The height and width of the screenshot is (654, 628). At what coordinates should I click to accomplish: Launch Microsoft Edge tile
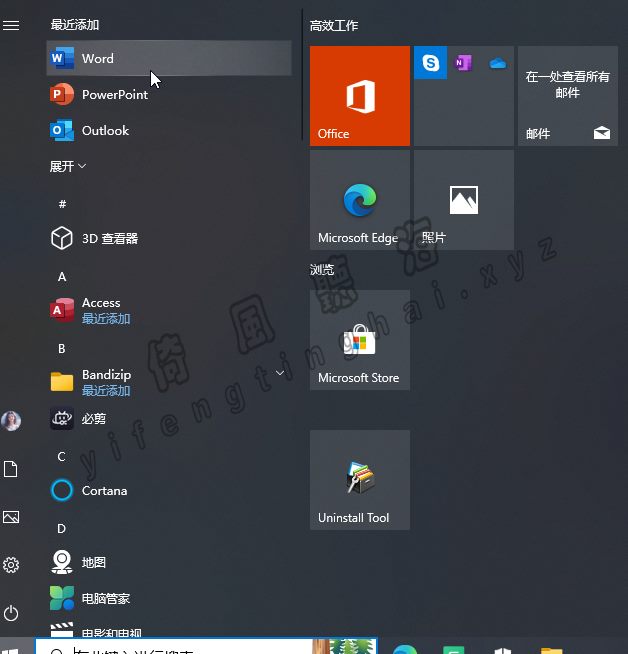359,200
